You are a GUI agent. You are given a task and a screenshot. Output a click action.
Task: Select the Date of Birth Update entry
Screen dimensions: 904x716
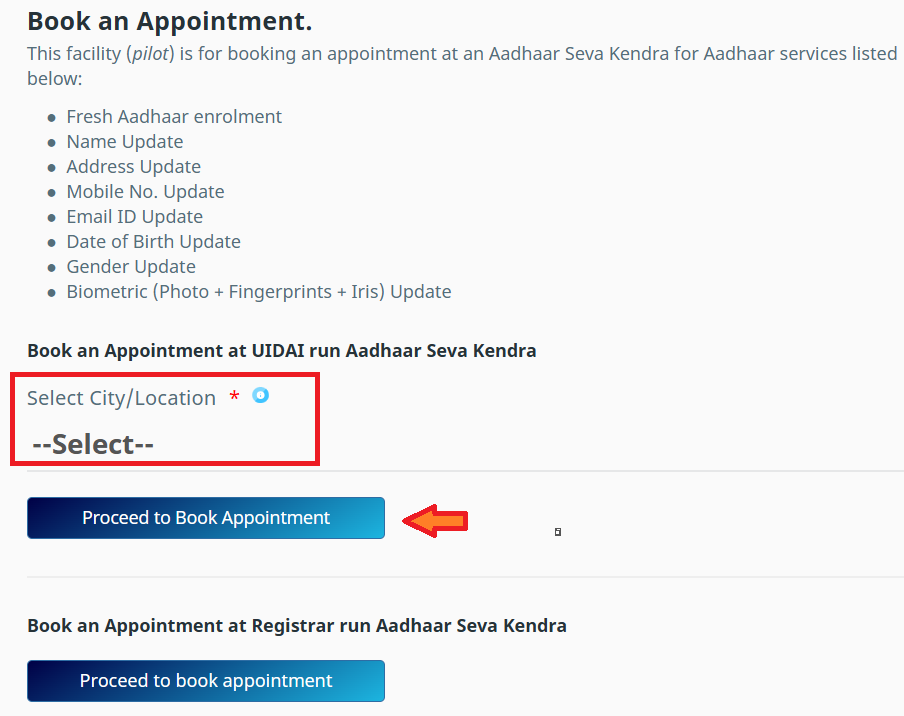coord(153,242)
